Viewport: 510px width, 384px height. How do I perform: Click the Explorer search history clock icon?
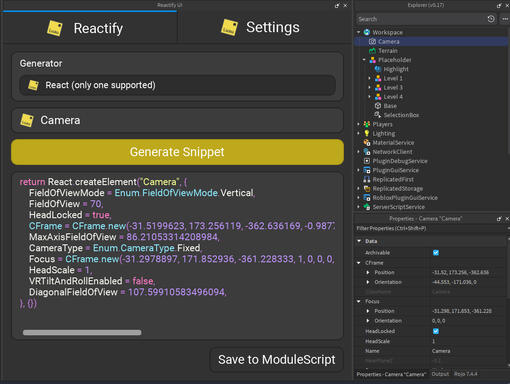pos(491,19)
